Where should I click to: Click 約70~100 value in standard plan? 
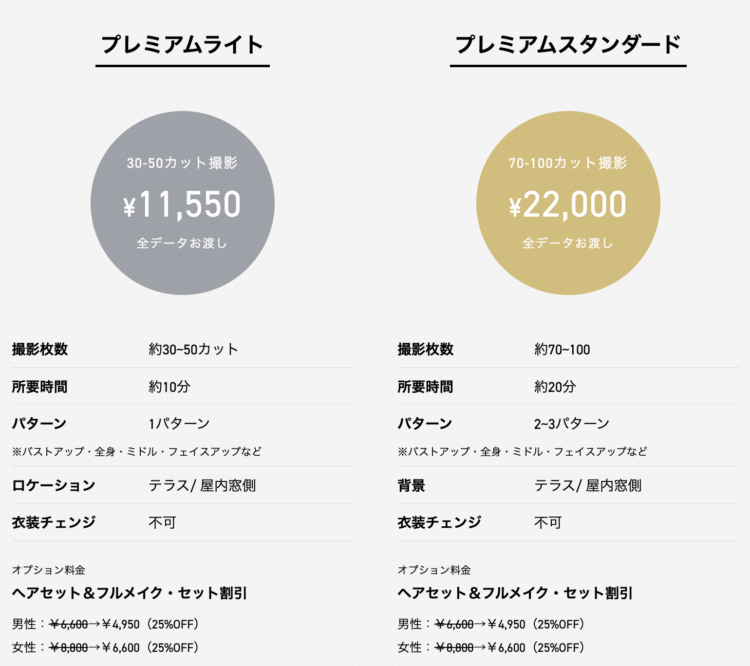pyautogui.click(x=562, y=349)
